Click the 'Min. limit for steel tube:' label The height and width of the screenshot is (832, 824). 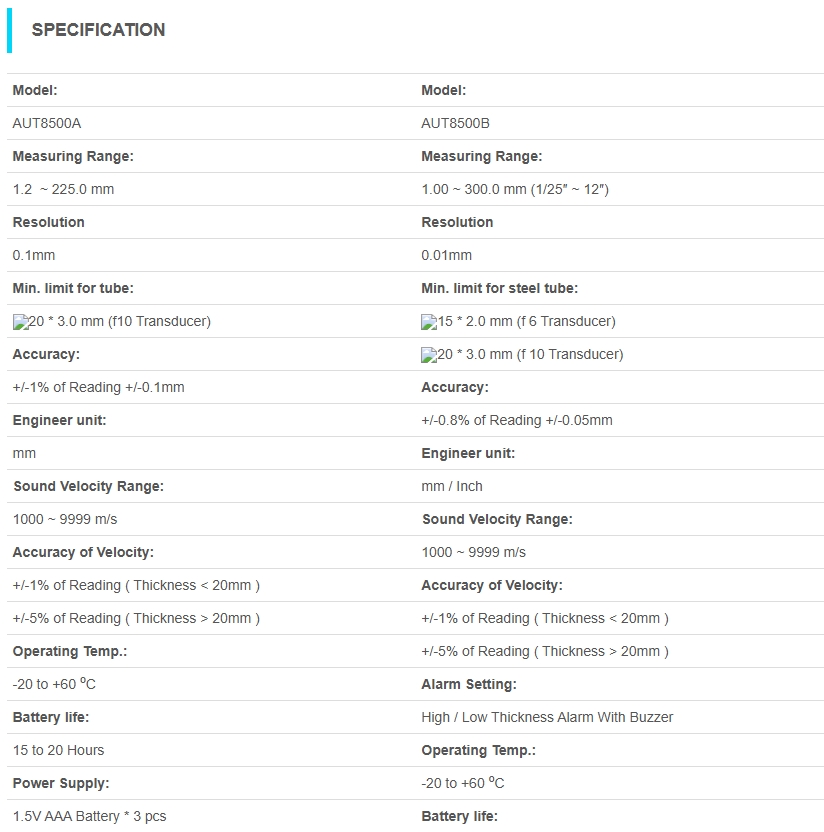499,288
